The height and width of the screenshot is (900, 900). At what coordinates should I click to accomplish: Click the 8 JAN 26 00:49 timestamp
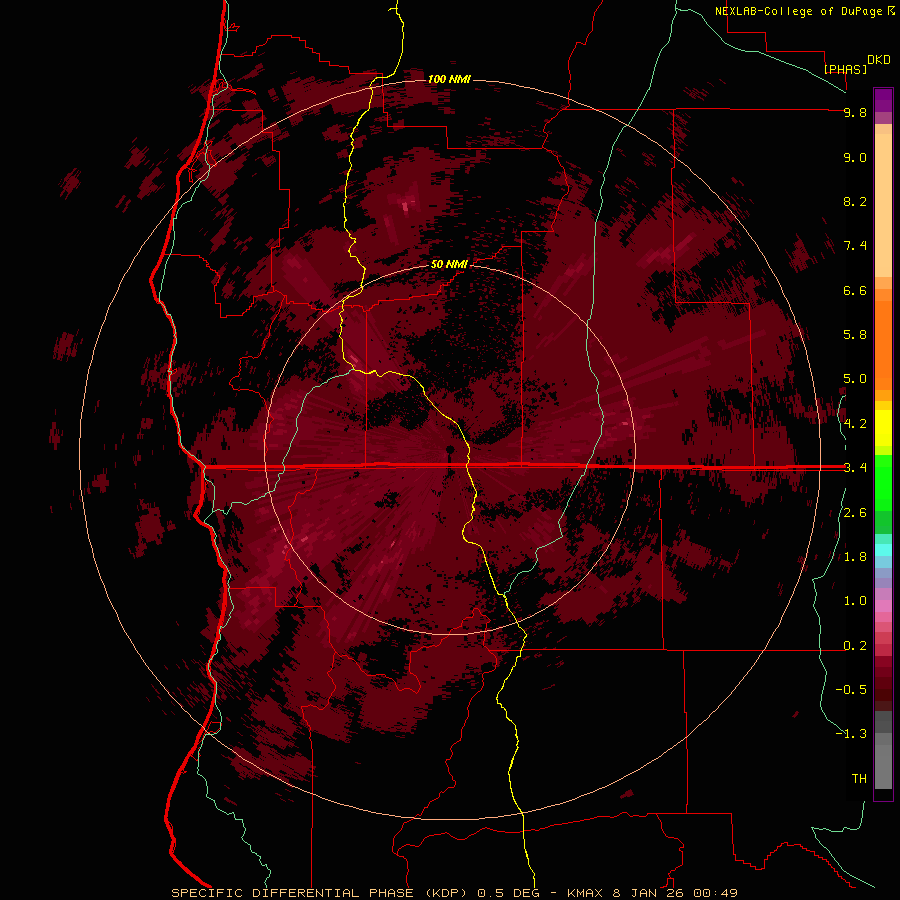tap(675, 893)
